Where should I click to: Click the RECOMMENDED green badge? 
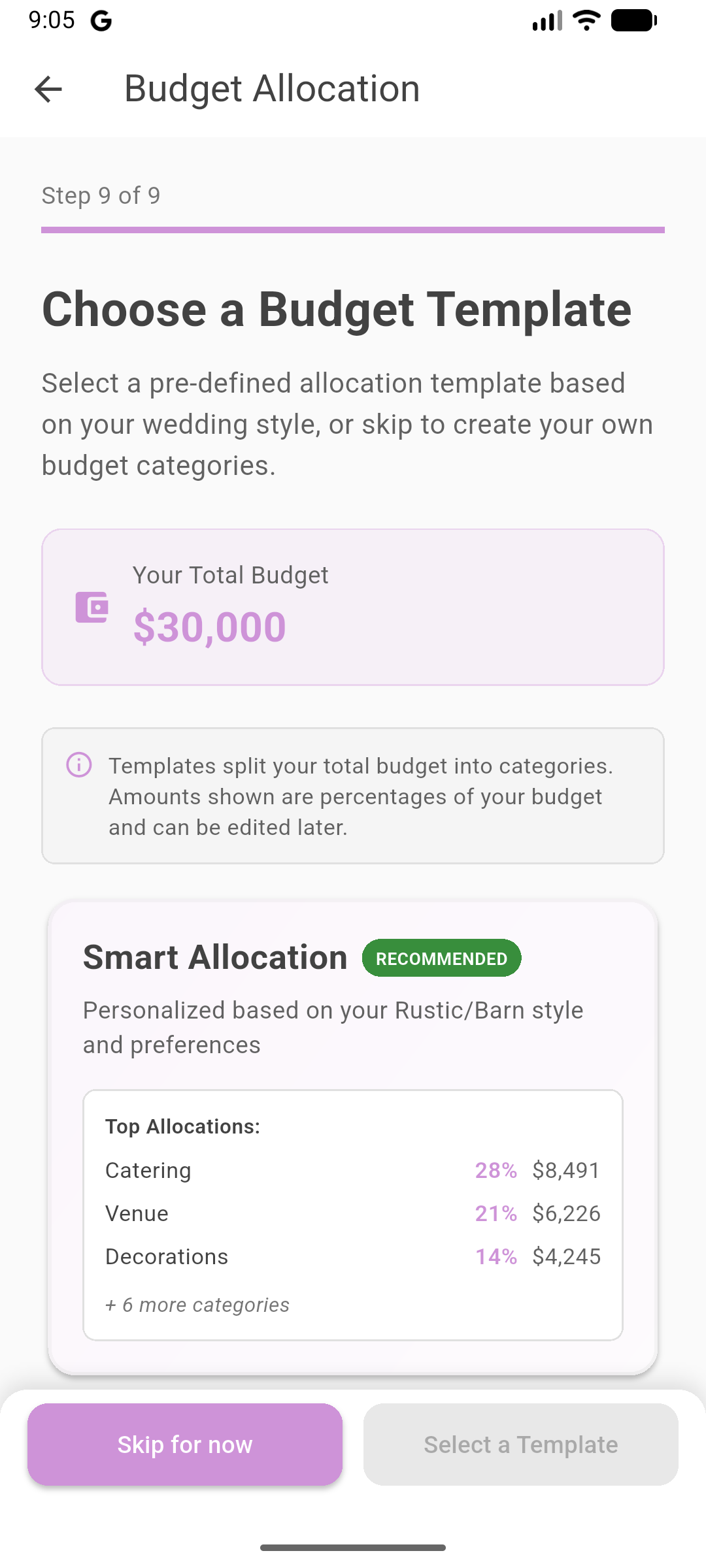click(x=442, y=958)
